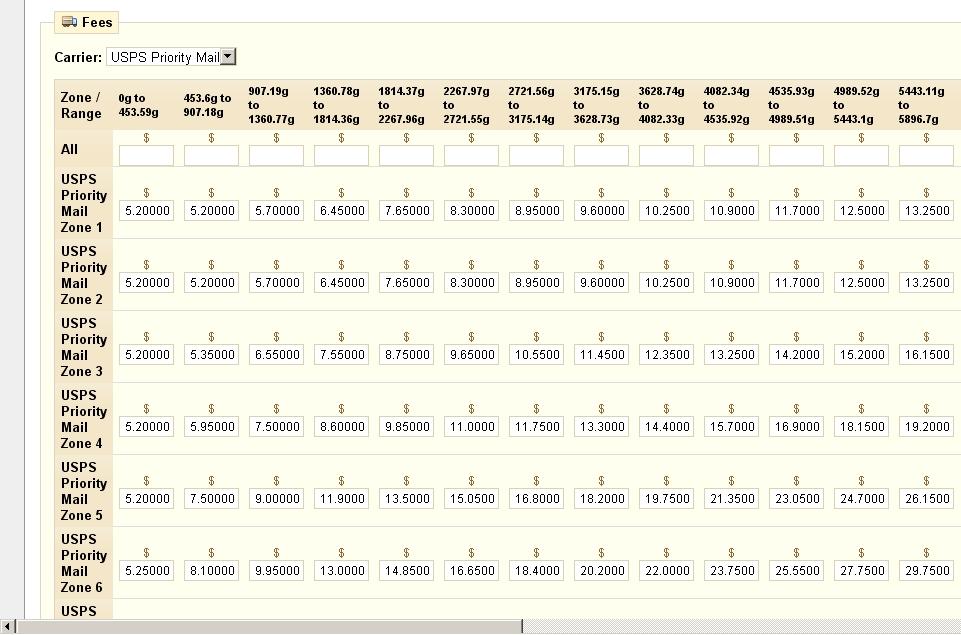Click the Zone 6 fee field showing 14.8500

point(406,571)
